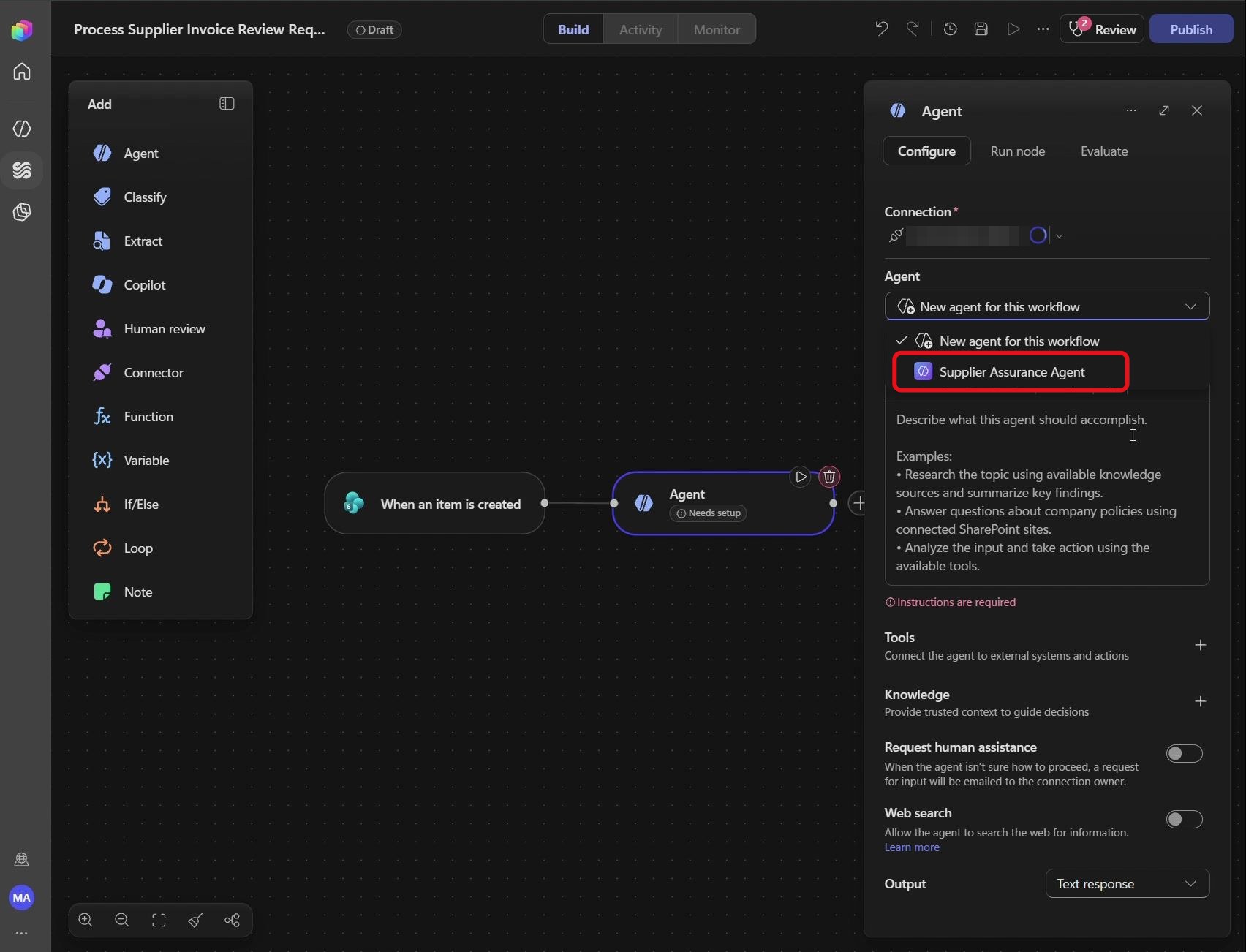Expand the Agent panel to full size
Viewport: 1246px width, 952px height.
[1164, 110]
